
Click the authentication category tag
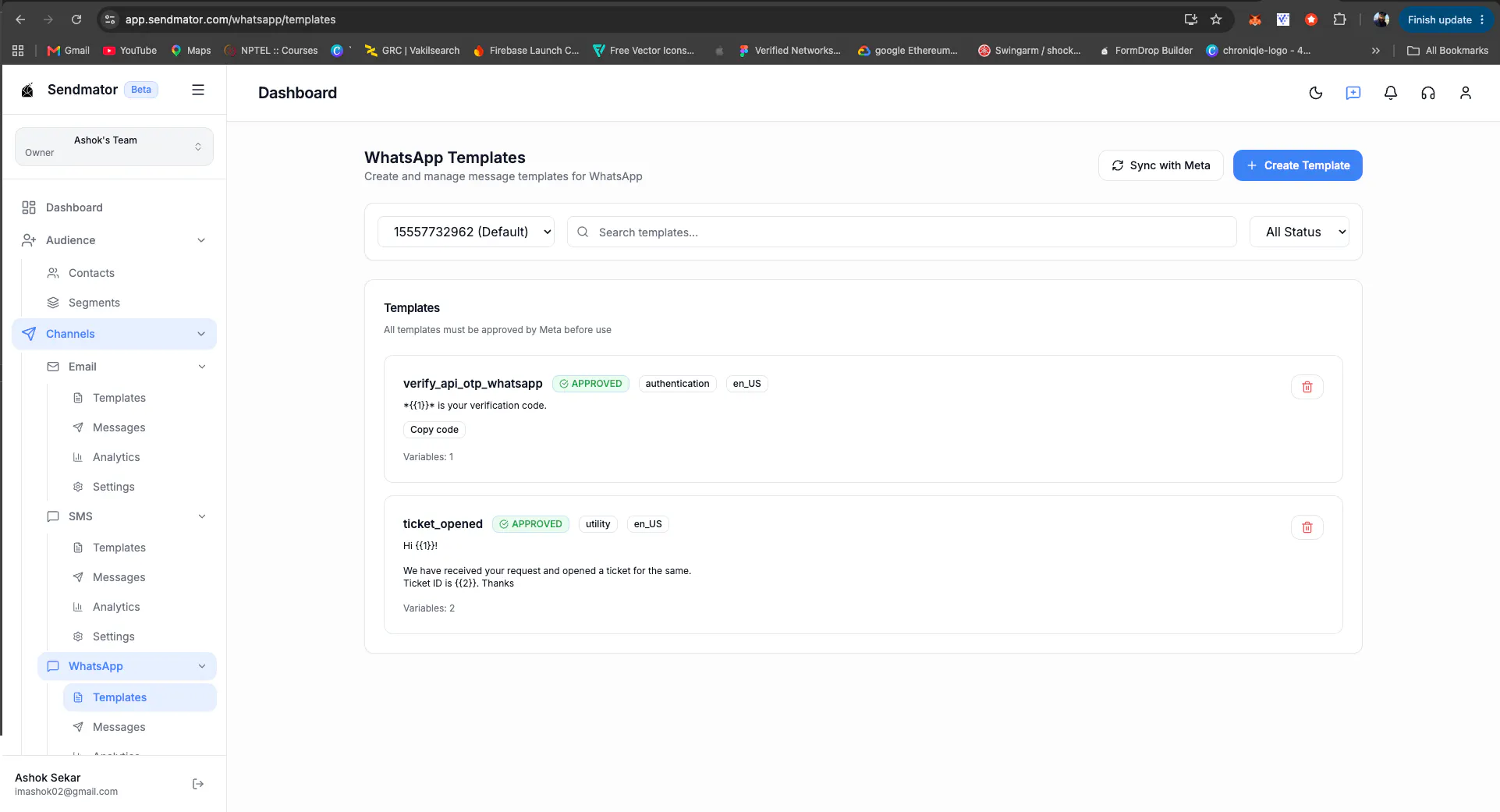(x=677, y=384)
